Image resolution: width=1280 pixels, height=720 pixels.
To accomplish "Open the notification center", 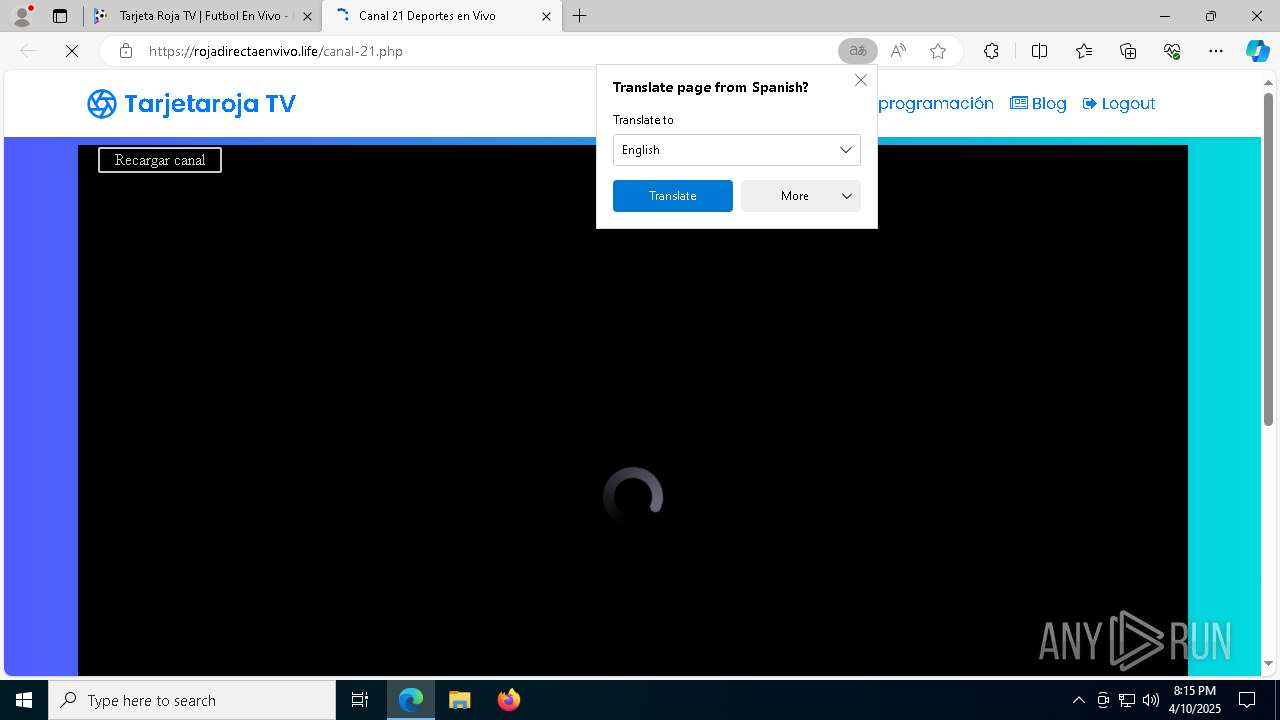I will (1247, 700).
